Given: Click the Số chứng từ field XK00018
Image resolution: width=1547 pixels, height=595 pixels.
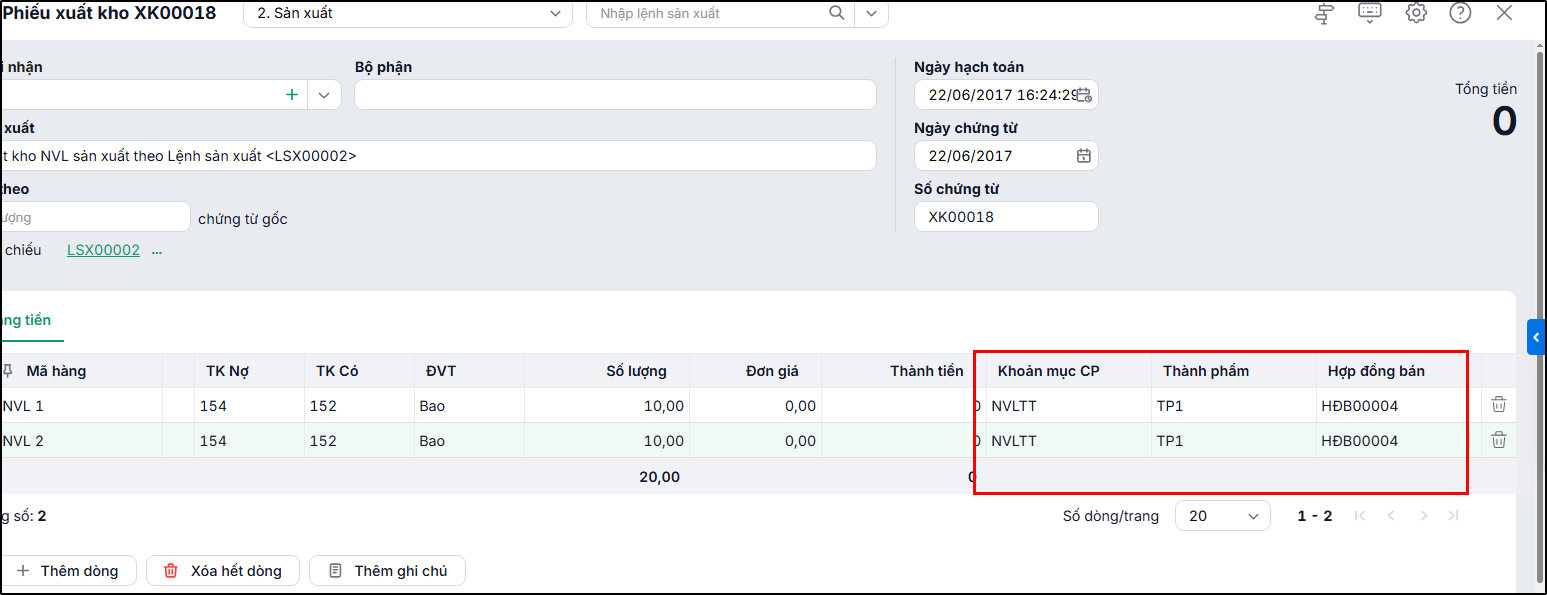Looking at the screenshot, I should click(x=1006, y=217).
